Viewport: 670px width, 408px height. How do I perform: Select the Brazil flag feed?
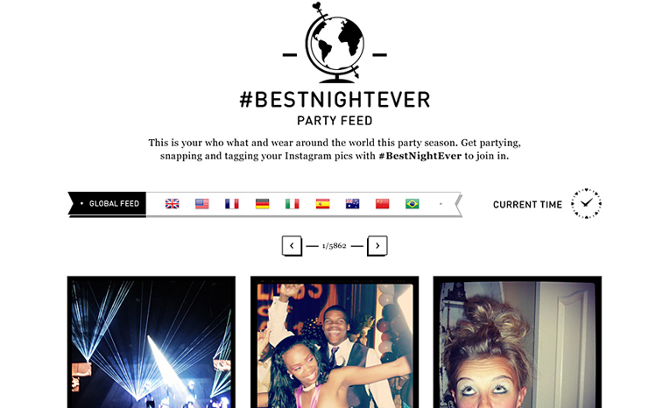[412, 204]
